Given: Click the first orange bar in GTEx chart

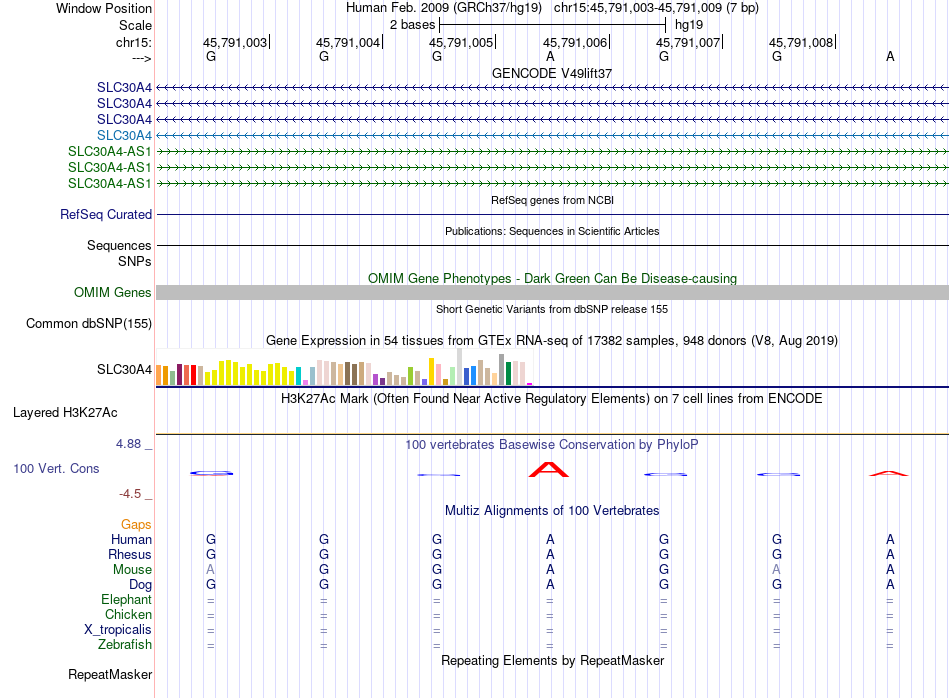Looking at the screenshot, I should point(159,375).
